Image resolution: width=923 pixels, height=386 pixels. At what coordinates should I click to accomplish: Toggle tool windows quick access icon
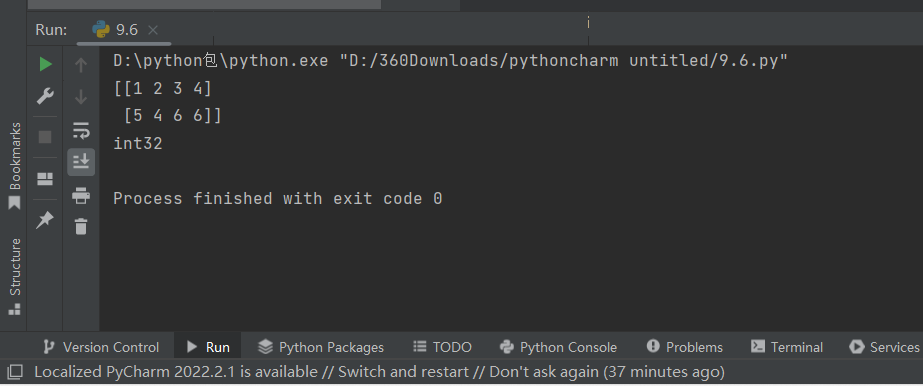click(15, 371)
